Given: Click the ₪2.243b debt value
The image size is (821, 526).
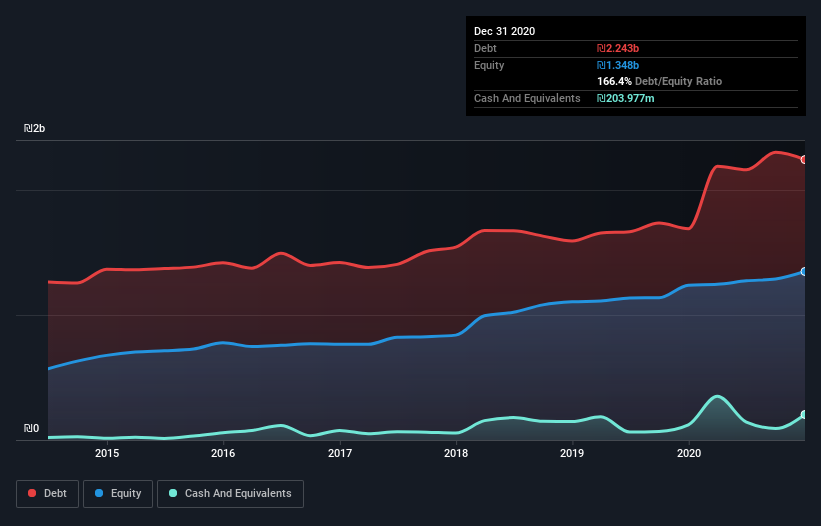Looking at the screenshot, I should click(618, 48).
